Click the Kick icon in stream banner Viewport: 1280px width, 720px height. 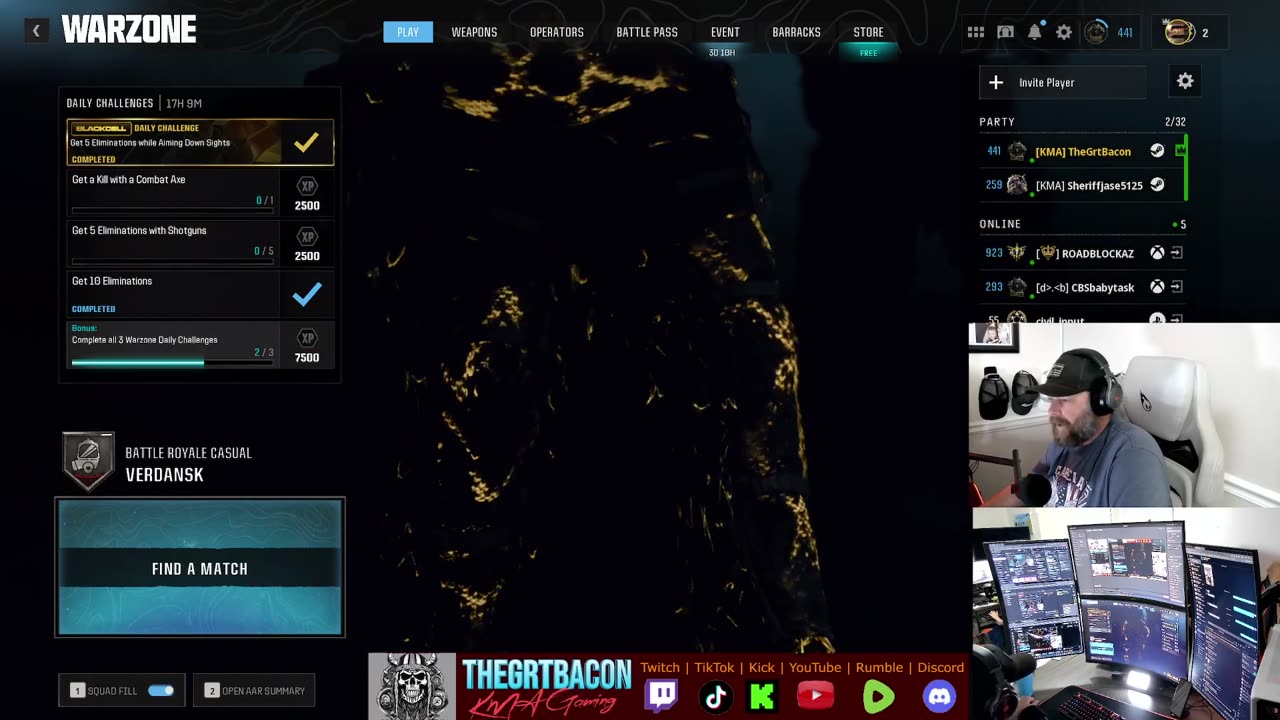pyautogui.click(x=762, y=696)
